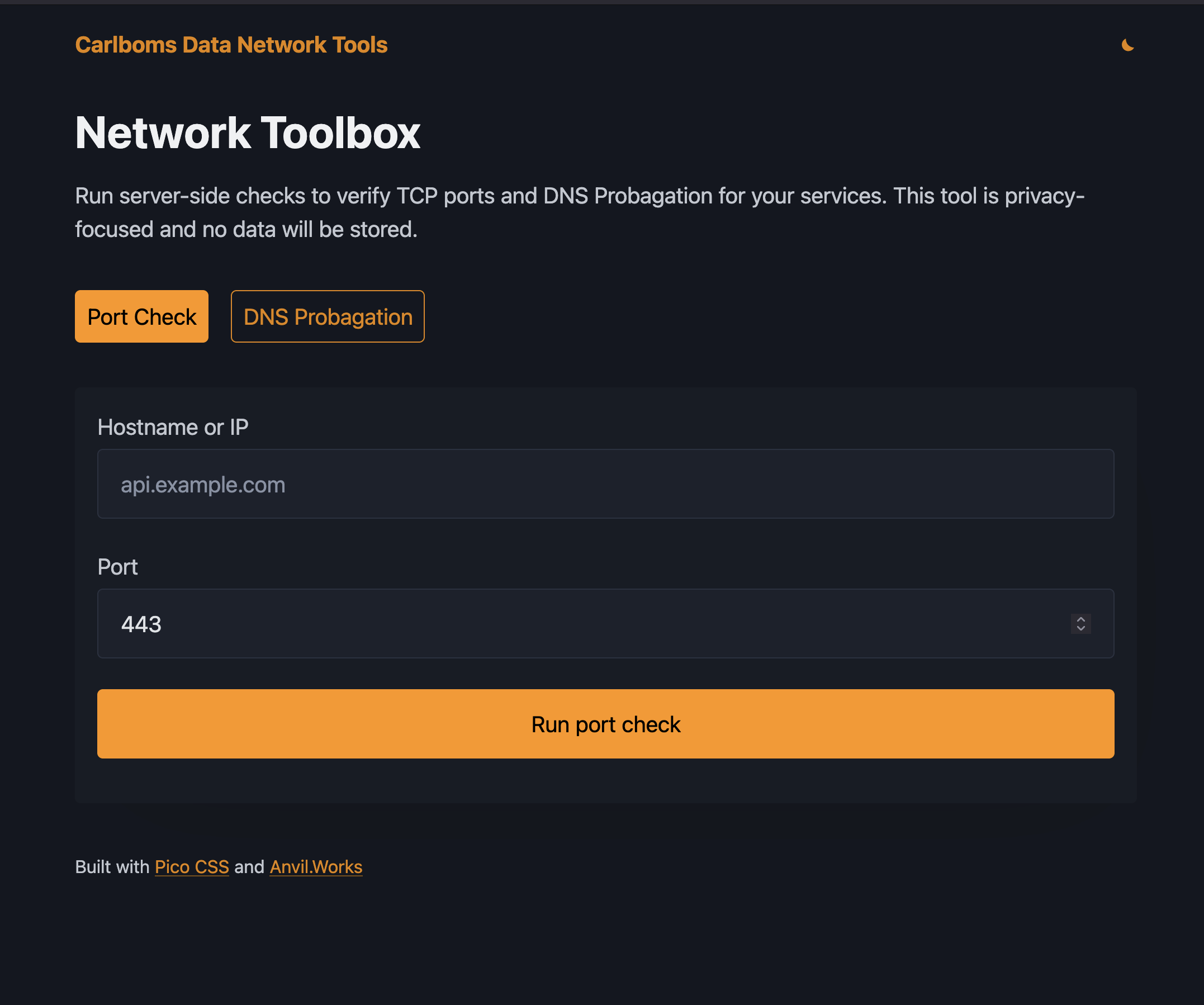Toggle the moon theme switcher icon

pyautogui.click(x=1127, y=45)
